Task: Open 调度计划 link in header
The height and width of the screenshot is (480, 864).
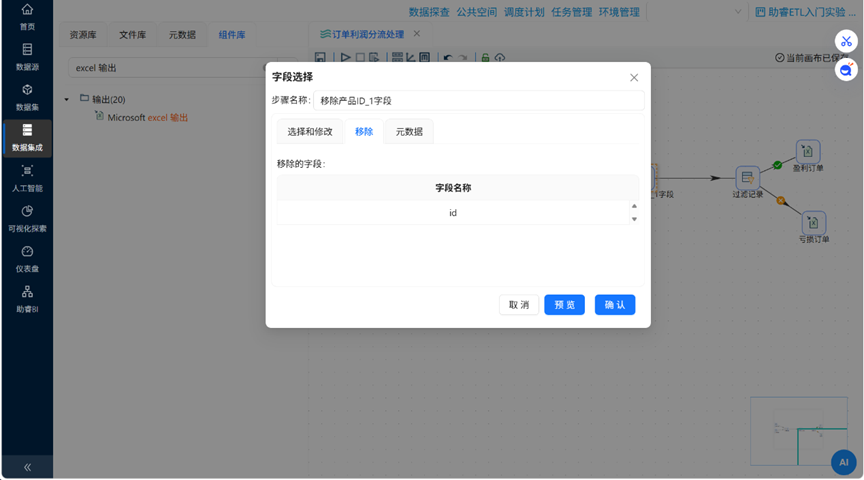Action: tap(524, 12)
